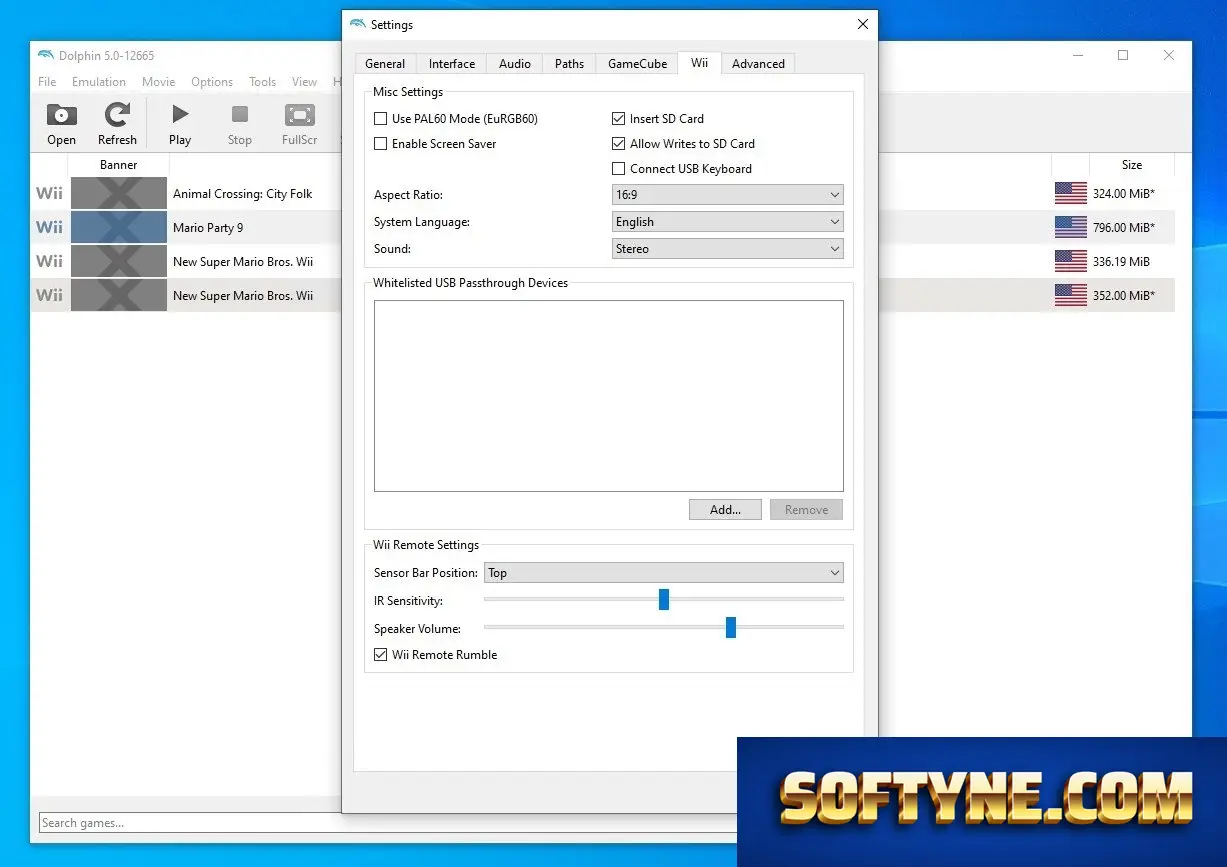1227x867 pixels.
Task: Switch to the GameCube tab
Action: (x=637, y=64)
